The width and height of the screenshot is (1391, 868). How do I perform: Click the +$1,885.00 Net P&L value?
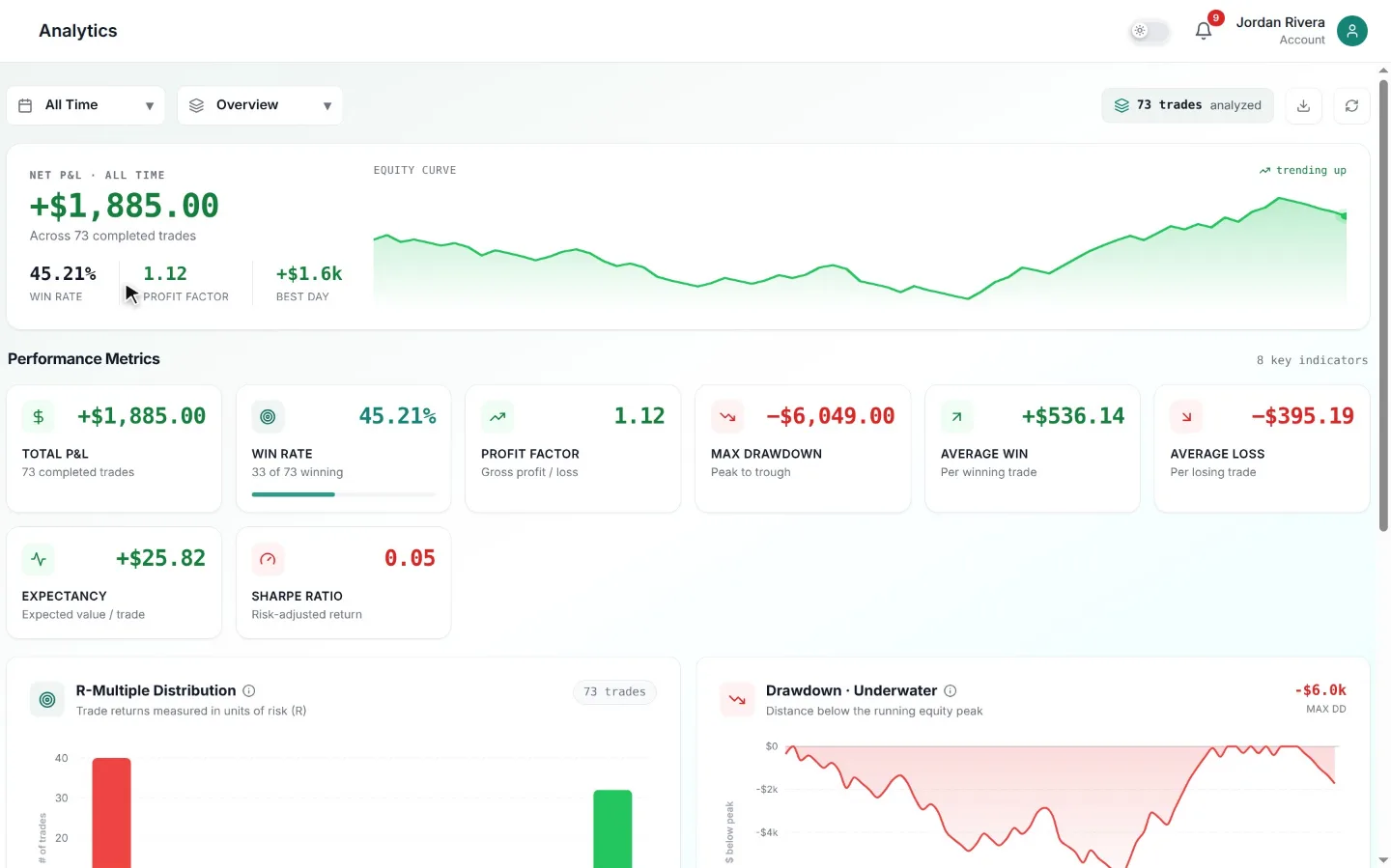125,206
